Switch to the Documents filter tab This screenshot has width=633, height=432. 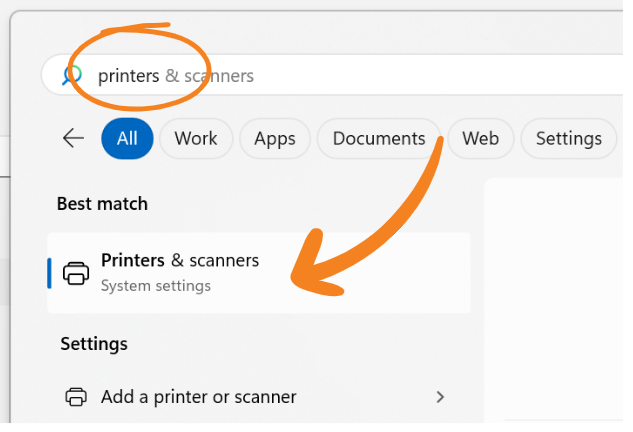379,138
